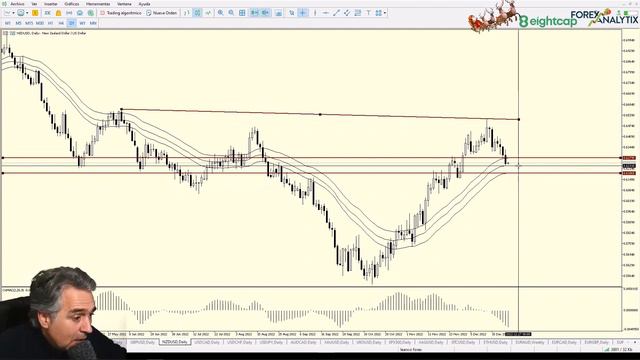Click the trendline's middle anchor point
The width and height of the screenshot is (640, 360).
[x=320, y=114]
